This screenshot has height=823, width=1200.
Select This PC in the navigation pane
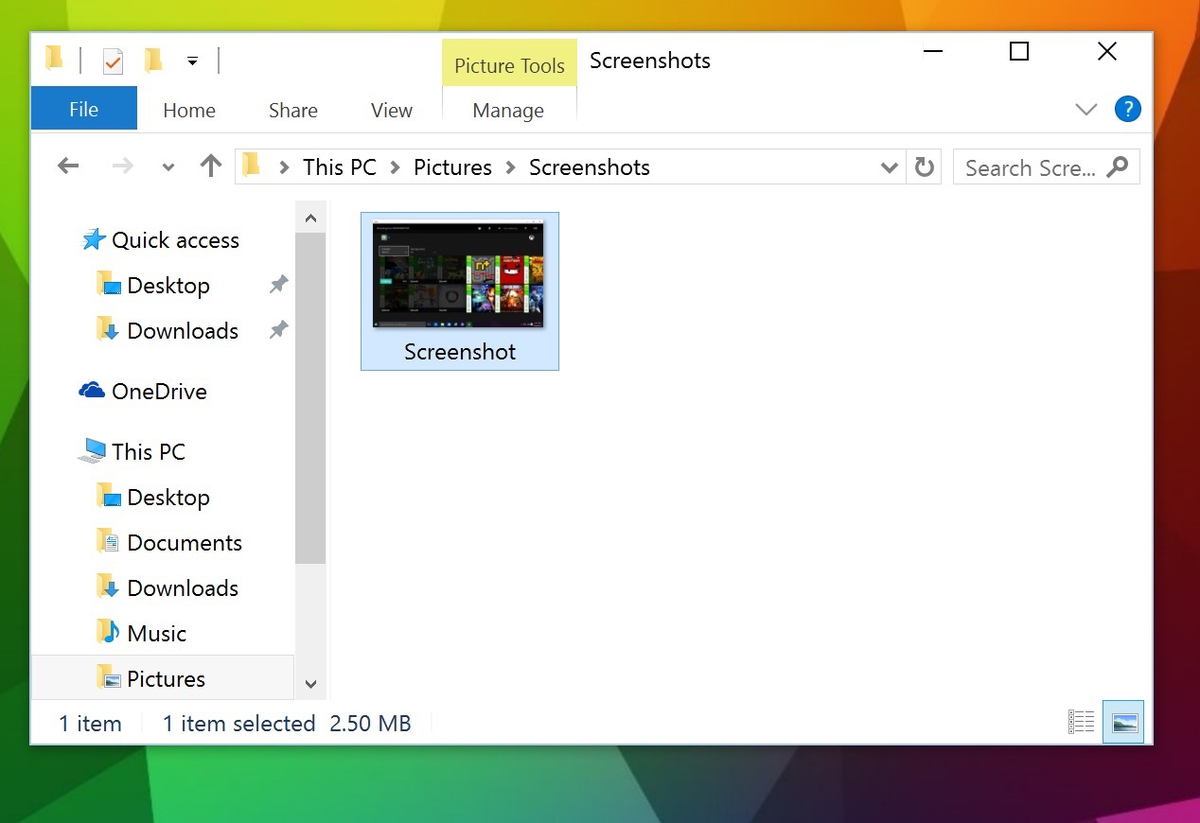[132, 451]
